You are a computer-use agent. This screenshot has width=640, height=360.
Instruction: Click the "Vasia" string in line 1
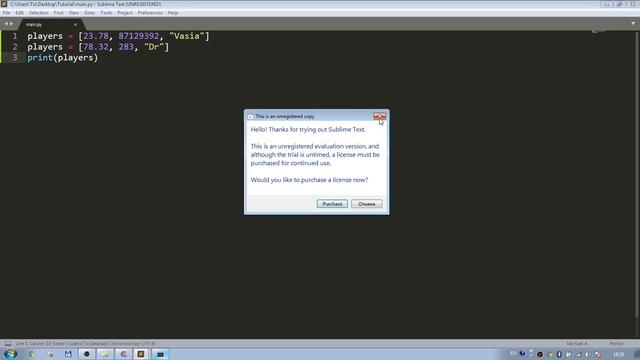(187, 36)
